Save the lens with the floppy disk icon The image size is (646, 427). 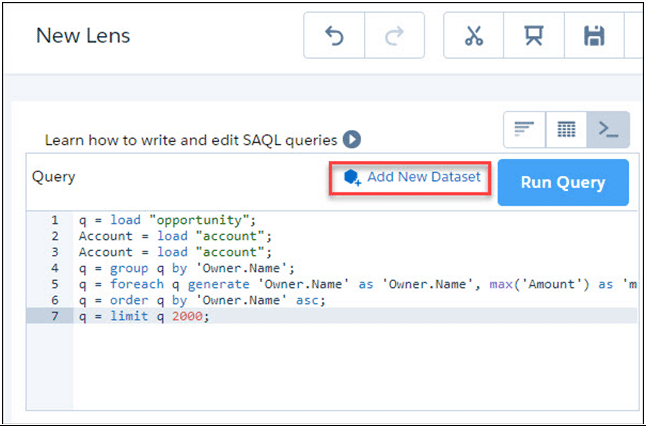point(594,36)
